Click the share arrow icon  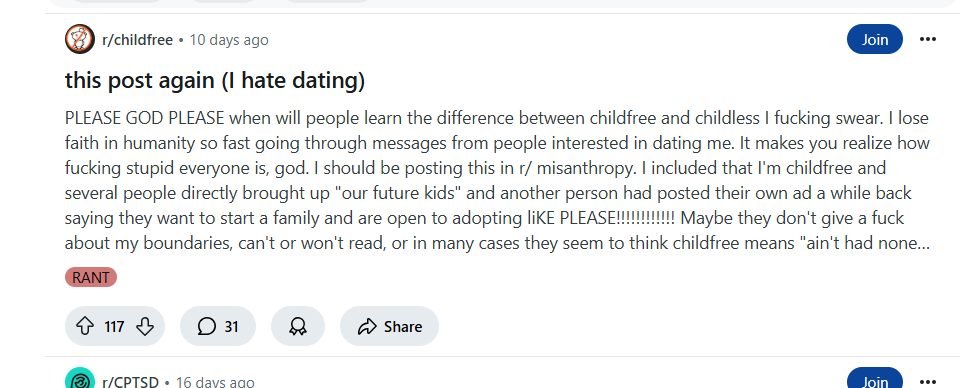(x=367, y=326)
